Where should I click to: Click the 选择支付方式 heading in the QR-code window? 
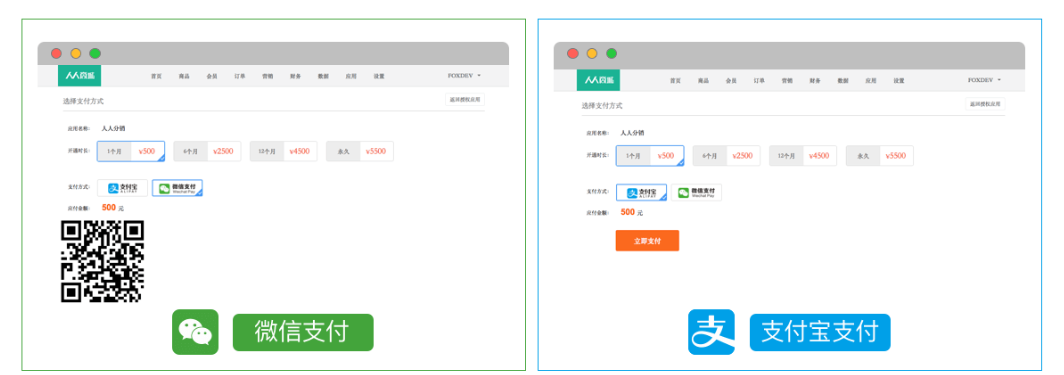point(83,101)
